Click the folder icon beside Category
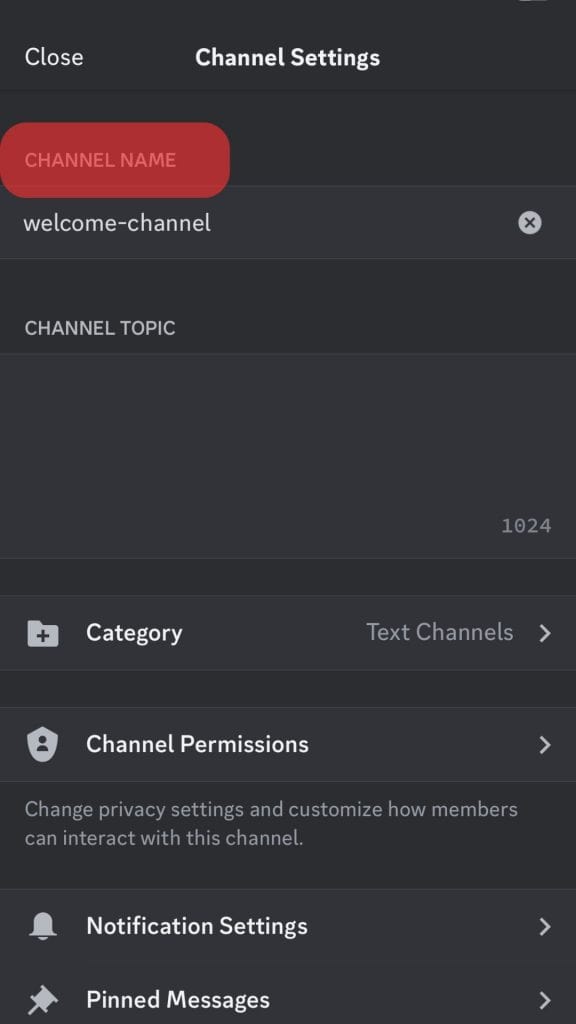This screenshot has width=576, height=1024. pos(40,632)
